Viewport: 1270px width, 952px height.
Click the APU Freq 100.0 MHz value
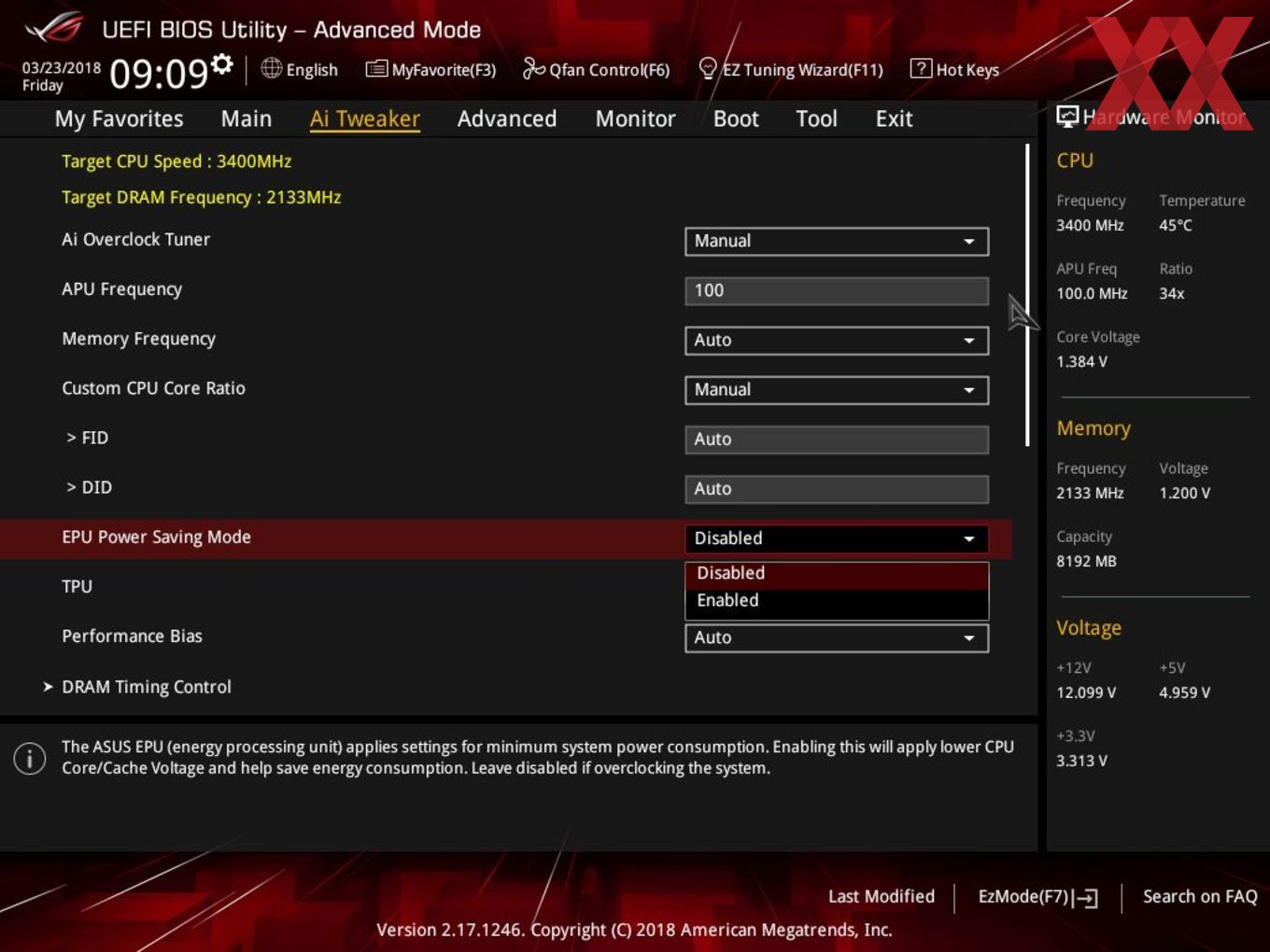click(x=1092, y=293)
